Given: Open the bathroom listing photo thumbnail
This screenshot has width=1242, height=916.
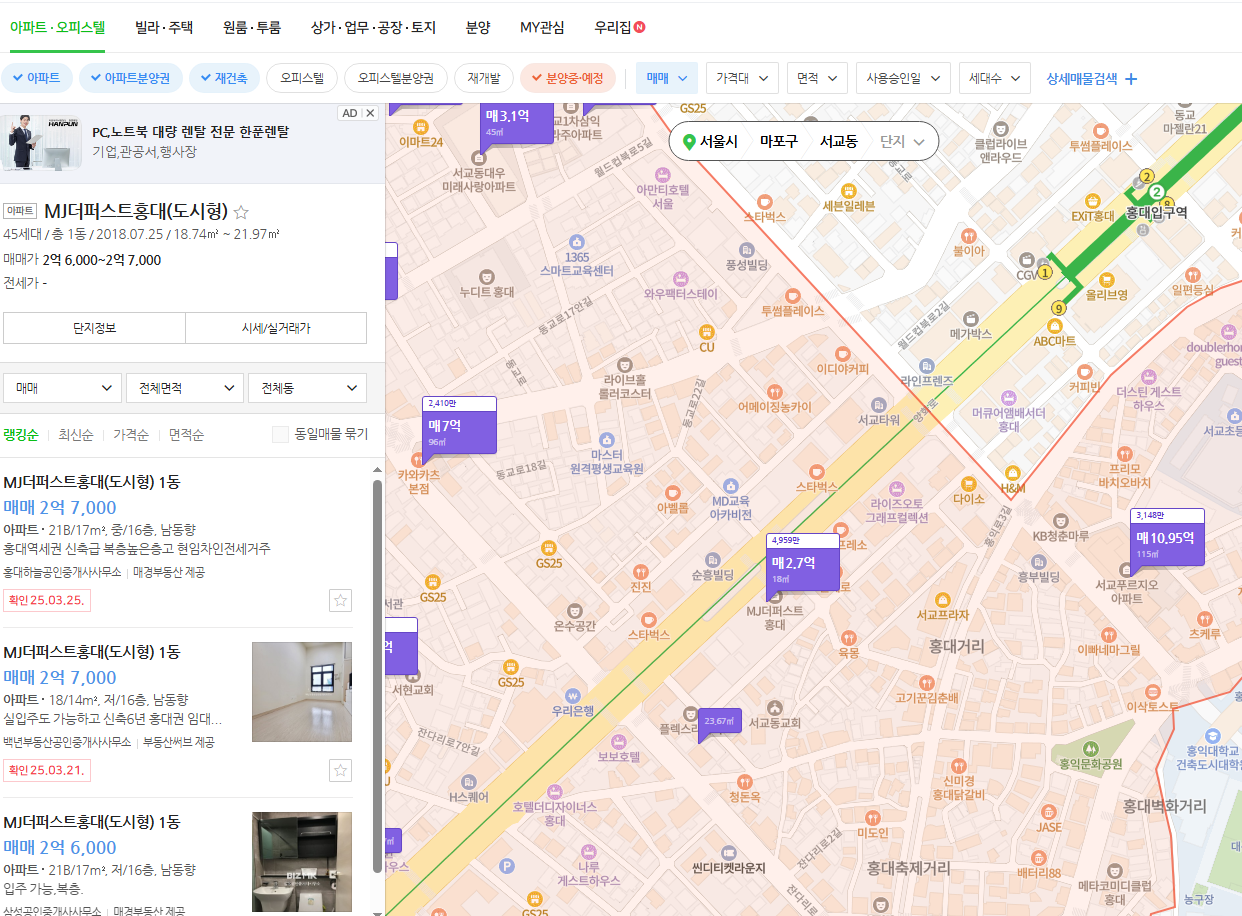Looking at the screenshot, I should [x=302, y=862].
